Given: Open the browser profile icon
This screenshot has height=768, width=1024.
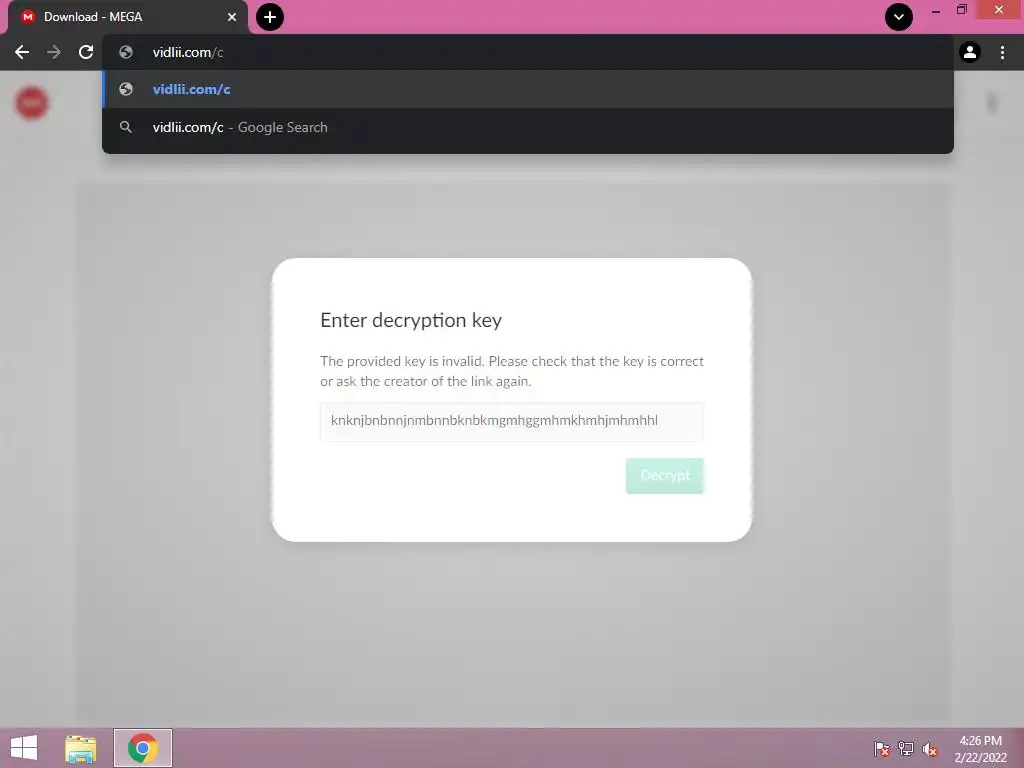Looking at the screenshot, I should (970, 52).
